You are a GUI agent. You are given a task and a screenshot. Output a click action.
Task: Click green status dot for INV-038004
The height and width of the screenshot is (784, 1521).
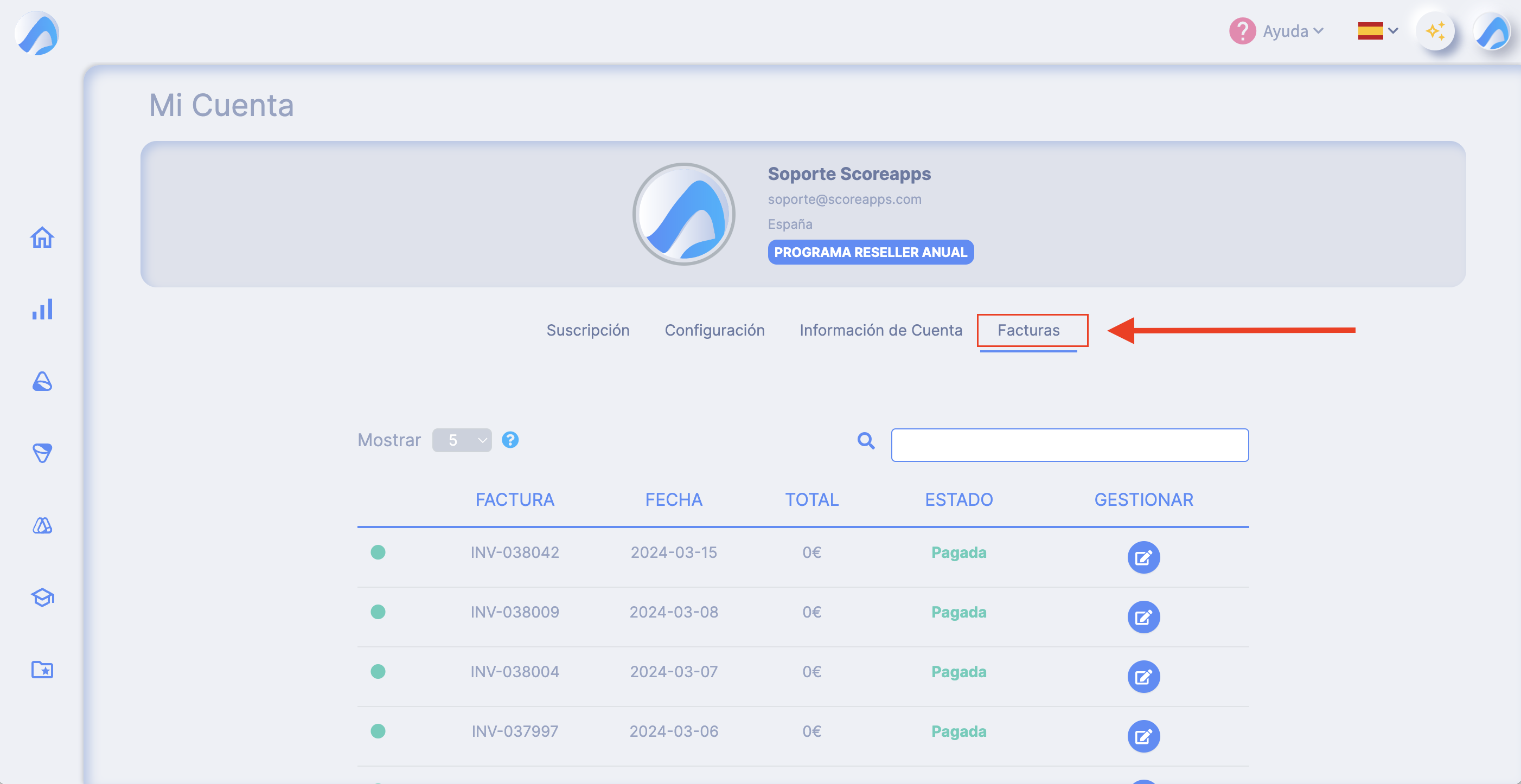(378, 671)
